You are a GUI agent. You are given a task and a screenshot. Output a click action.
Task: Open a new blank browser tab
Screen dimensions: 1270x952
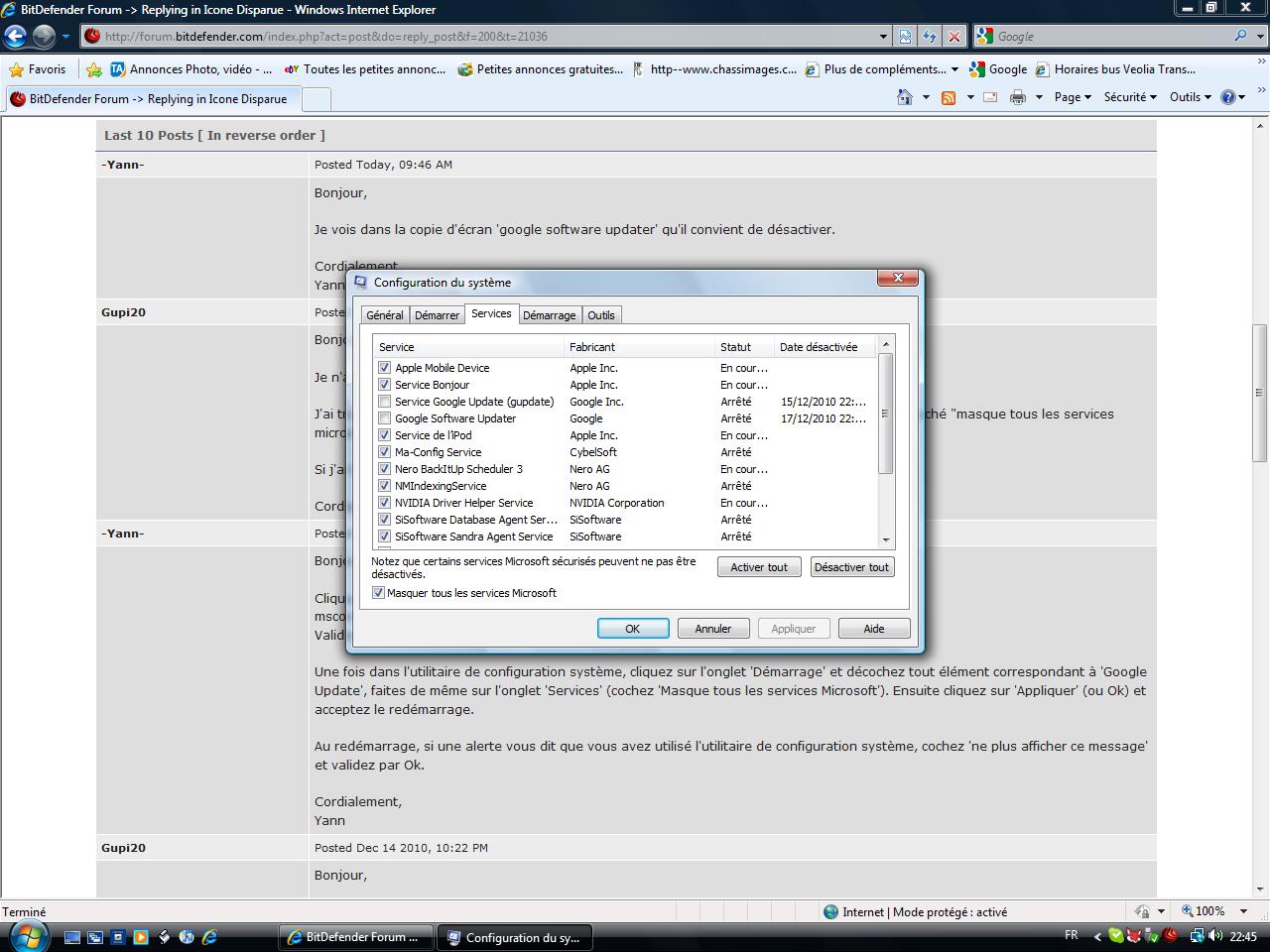[316, 99]
